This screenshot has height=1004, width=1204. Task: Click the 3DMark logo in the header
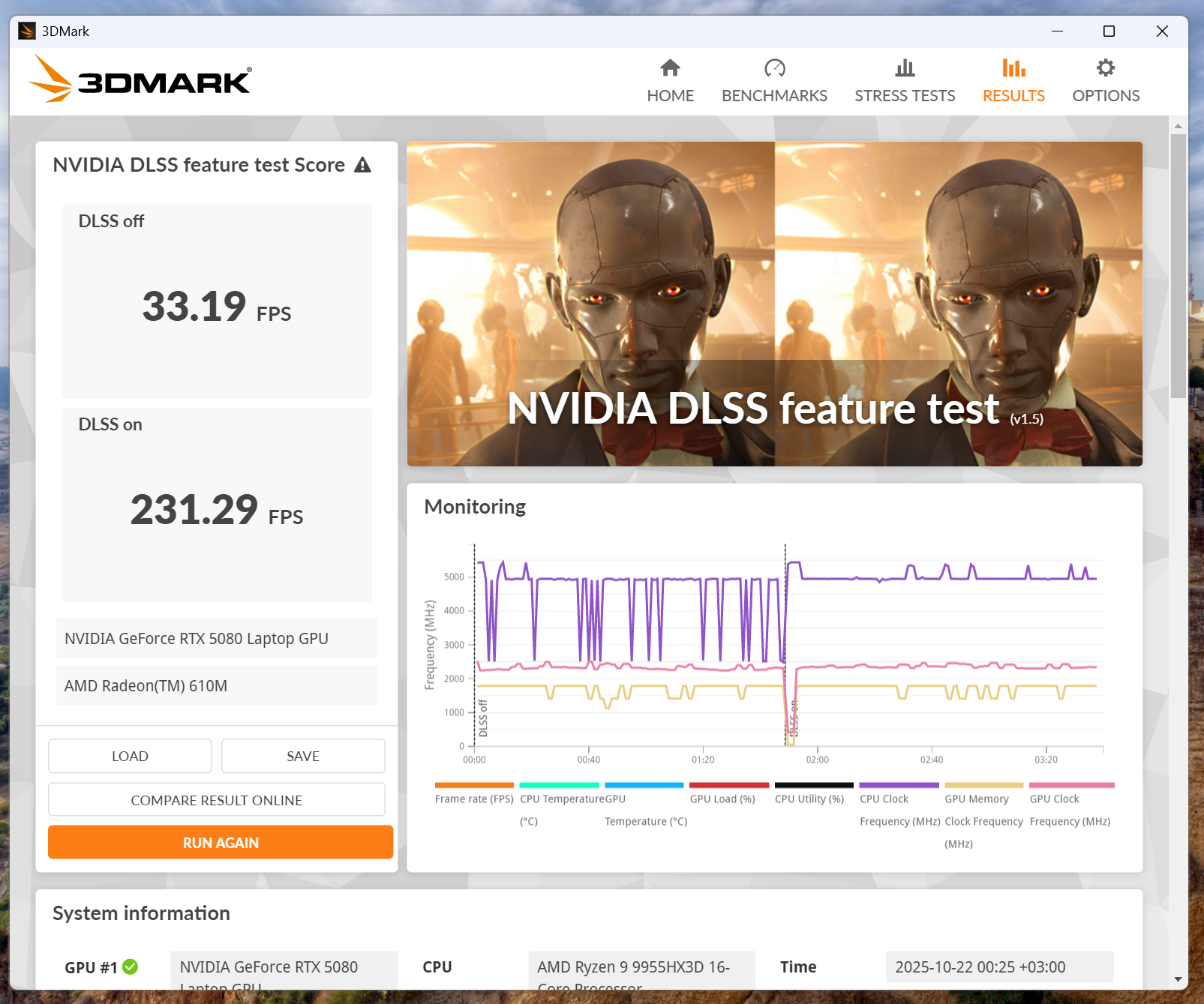click(140, 79)
